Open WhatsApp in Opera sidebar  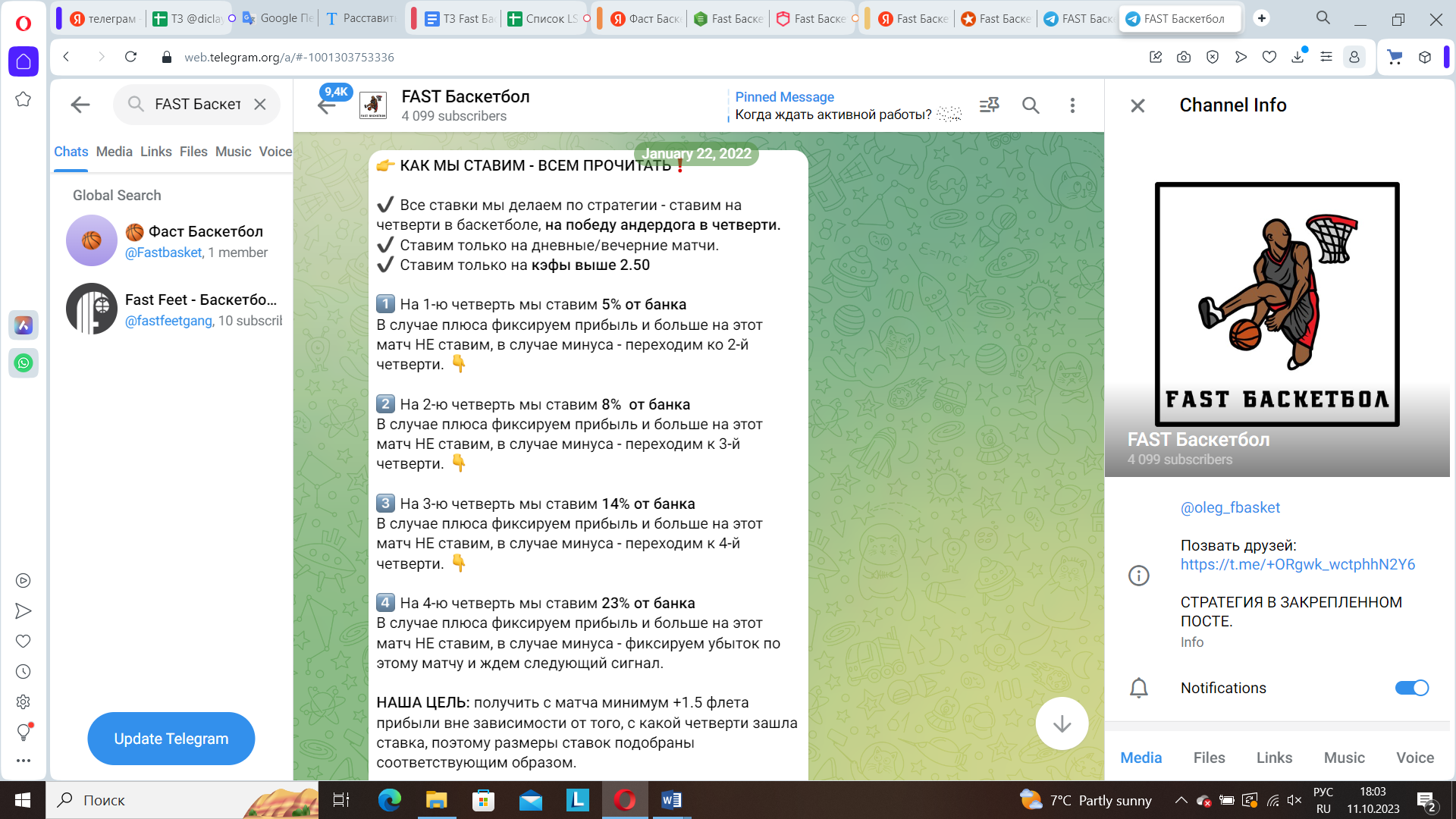(x=24, y=363)
